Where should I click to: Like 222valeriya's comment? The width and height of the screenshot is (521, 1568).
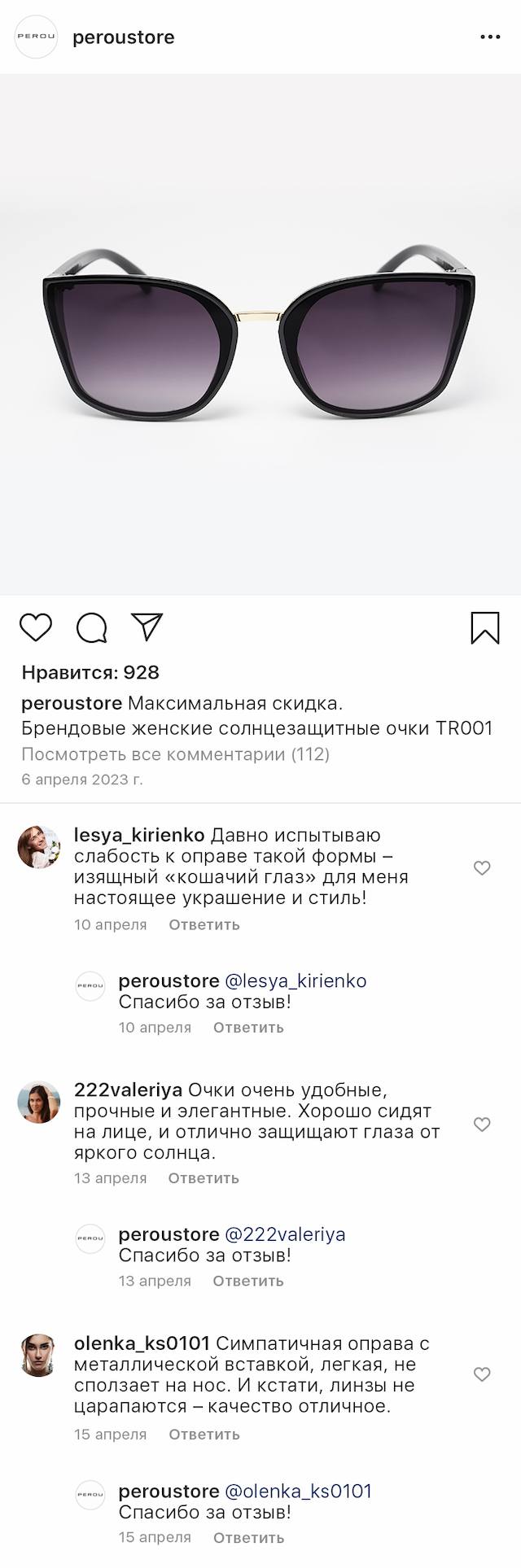coord(482,1124)
